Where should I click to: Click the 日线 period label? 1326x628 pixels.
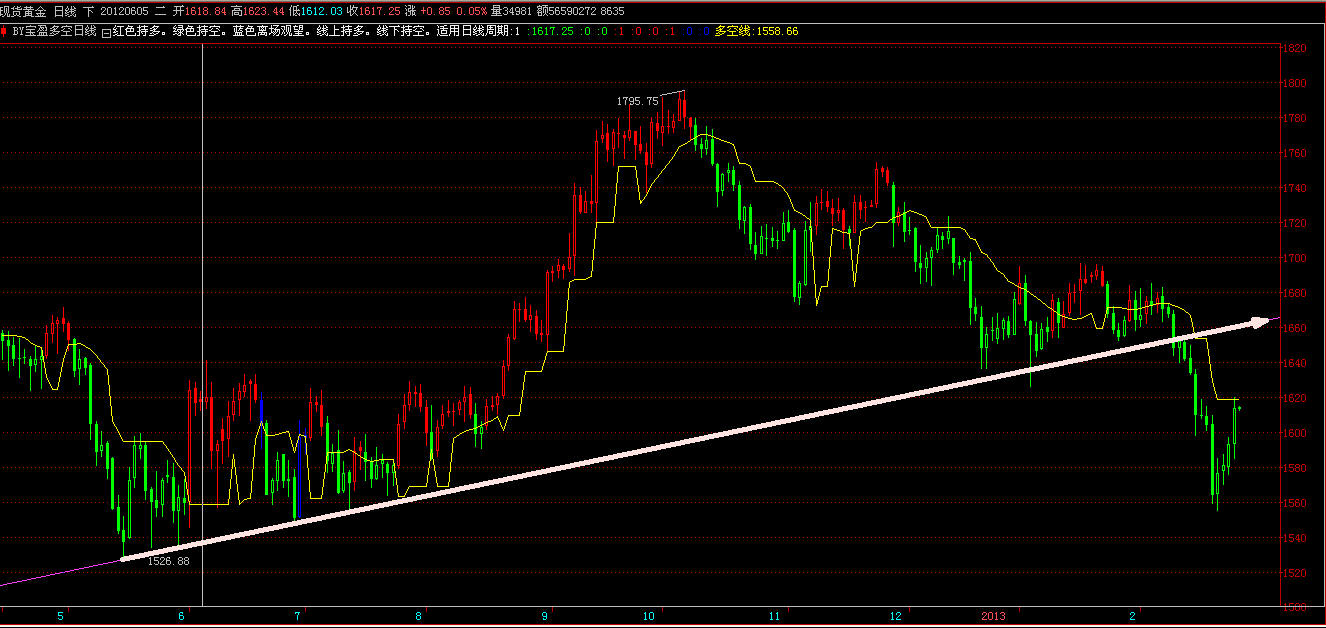(x=64, y=11)
